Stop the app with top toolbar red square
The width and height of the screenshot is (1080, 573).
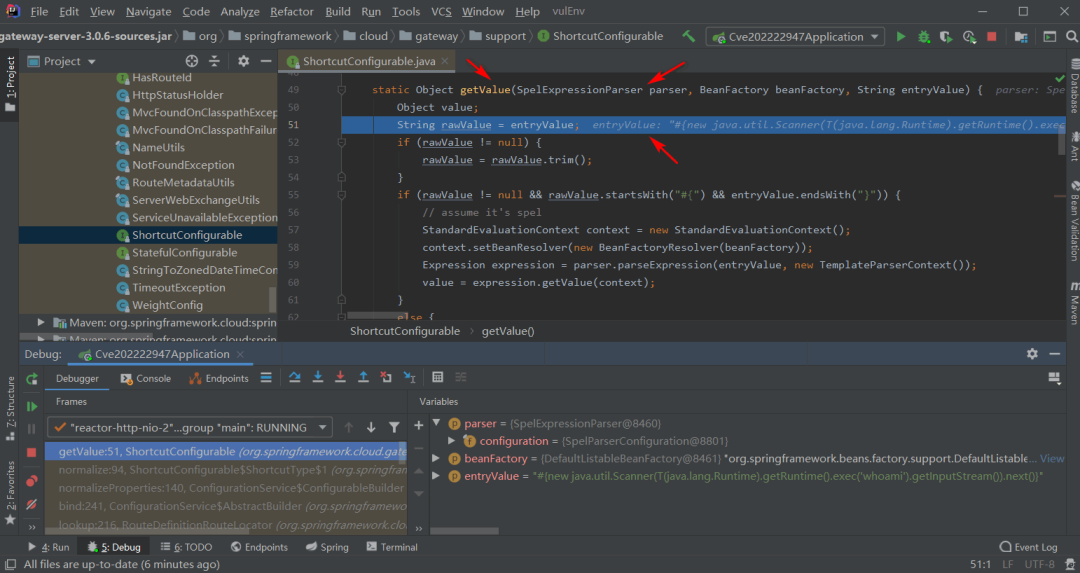coord(991,37)
